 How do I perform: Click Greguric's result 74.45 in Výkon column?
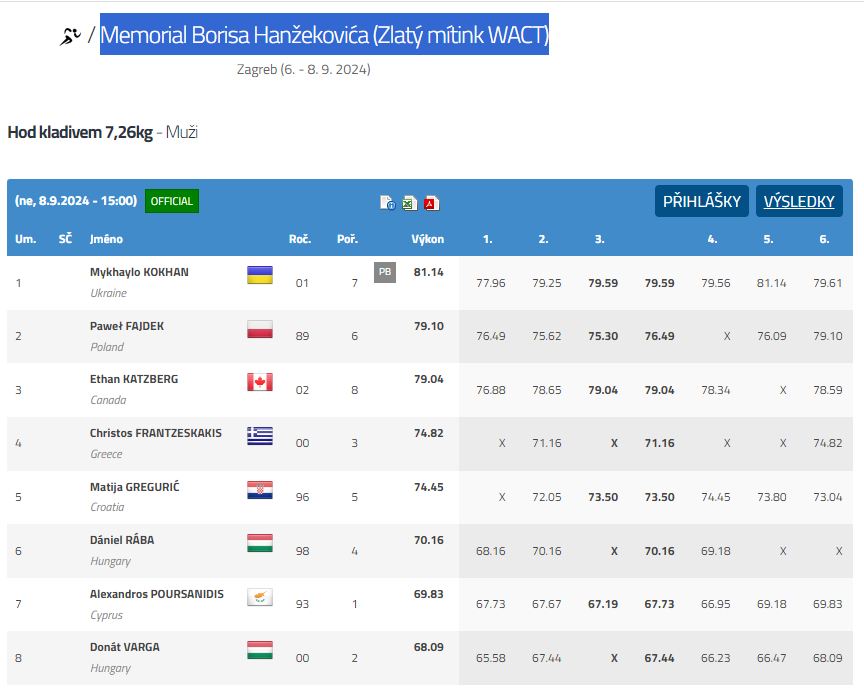pyautogui.click(x=429, y=487)
